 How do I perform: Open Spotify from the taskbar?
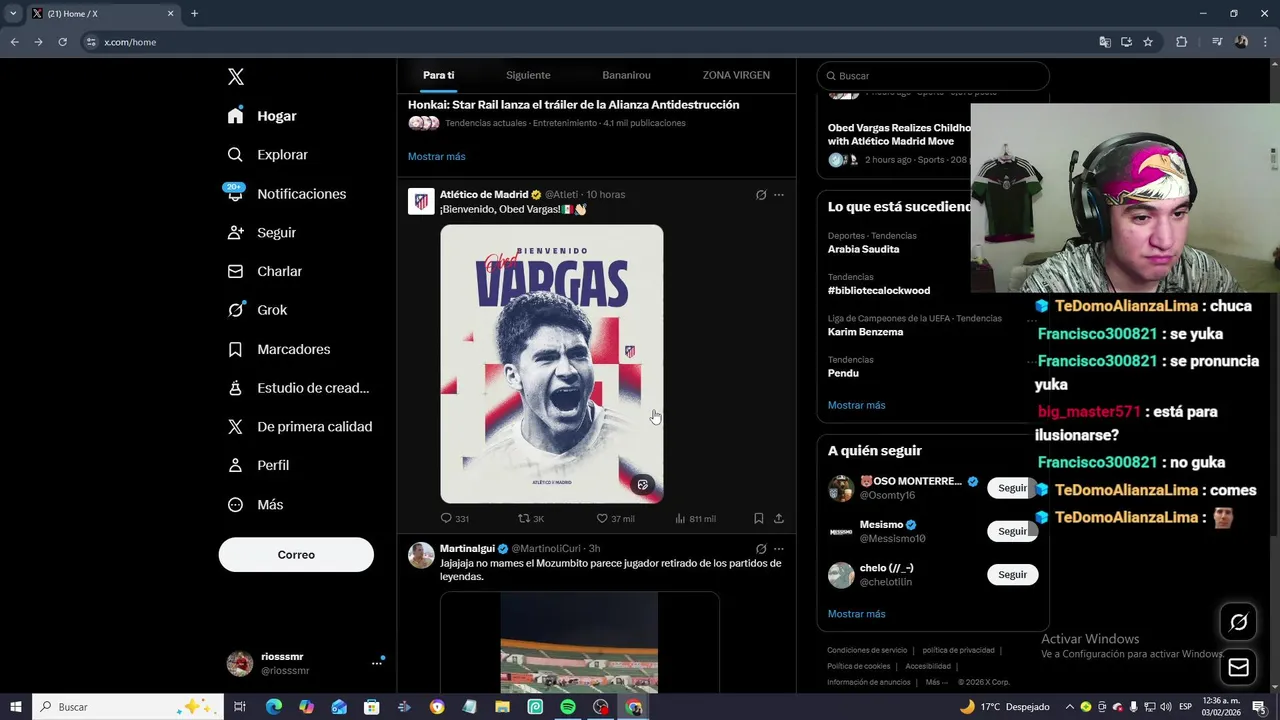(567, 707)
